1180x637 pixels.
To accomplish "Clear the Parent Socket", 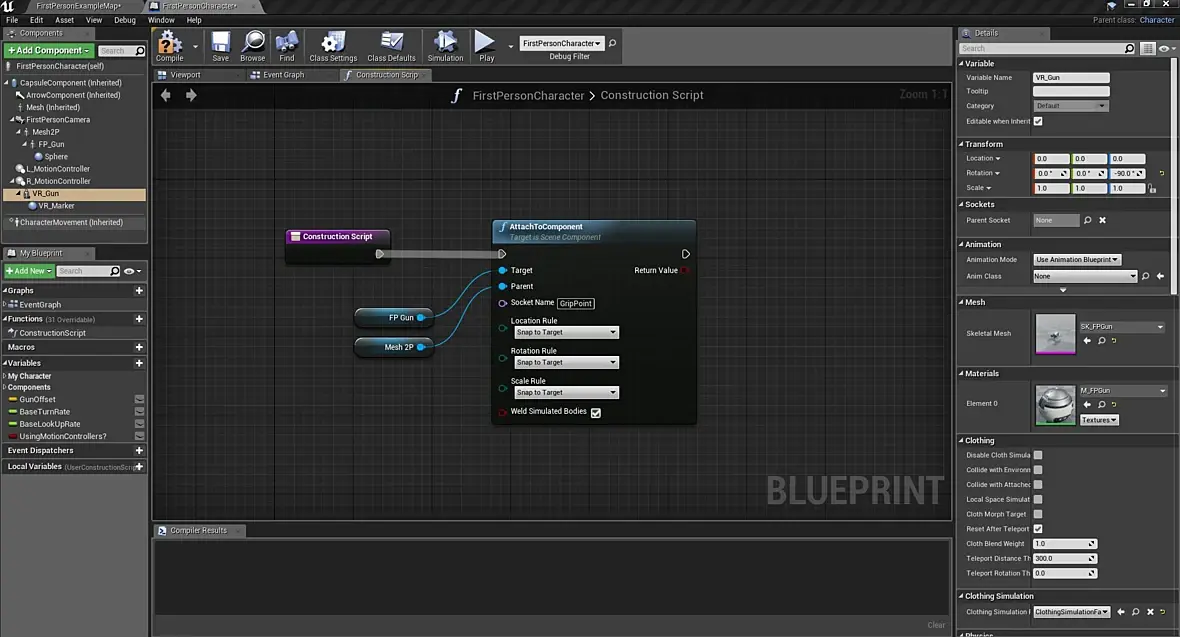I will point(1102,221).
